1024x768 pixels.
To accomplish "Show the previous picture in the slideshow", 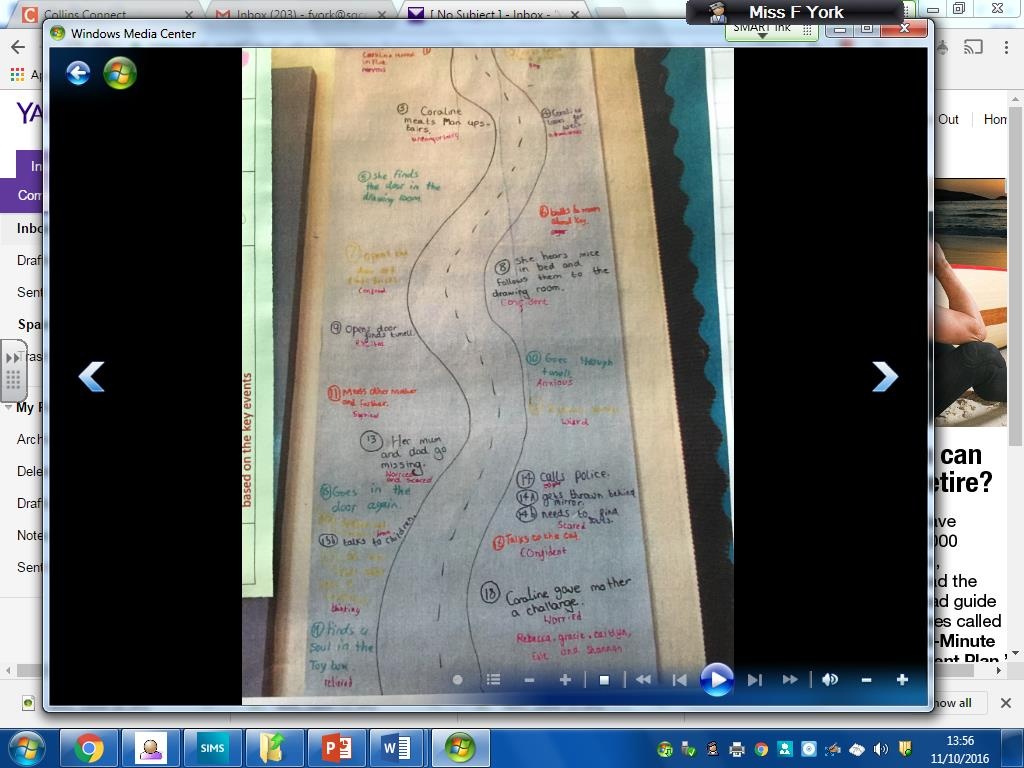I will (91, 377).
